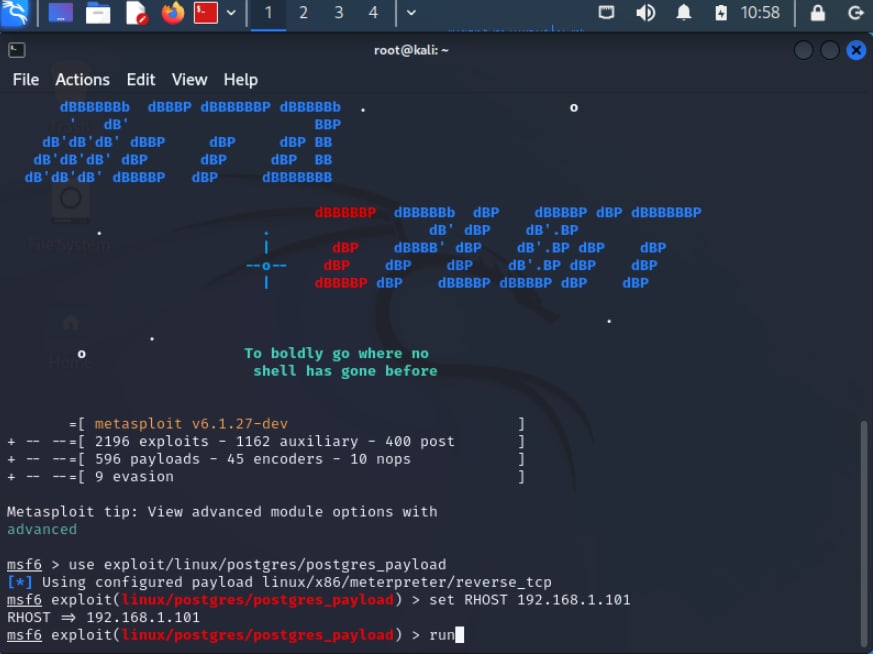
Task: Click the 10:58 clock
Action: pyautogui.click(x=760, y=12)
